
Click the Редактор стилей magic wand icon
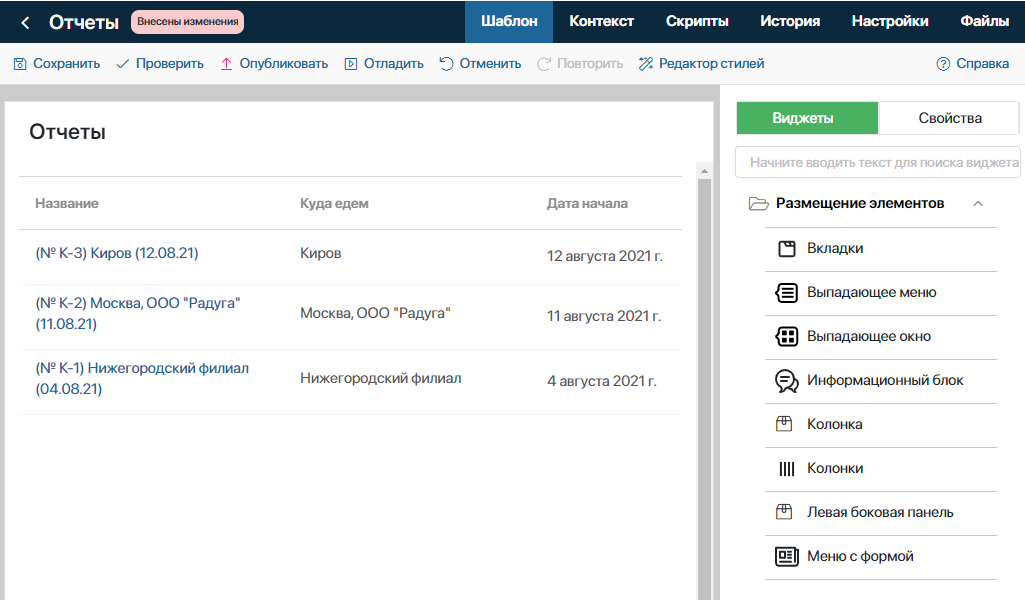646,64
